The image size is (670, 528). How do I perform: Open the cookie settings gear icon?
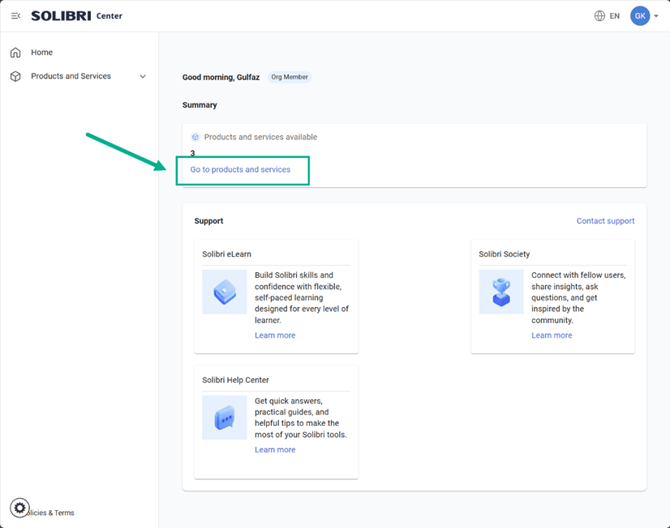20,507
